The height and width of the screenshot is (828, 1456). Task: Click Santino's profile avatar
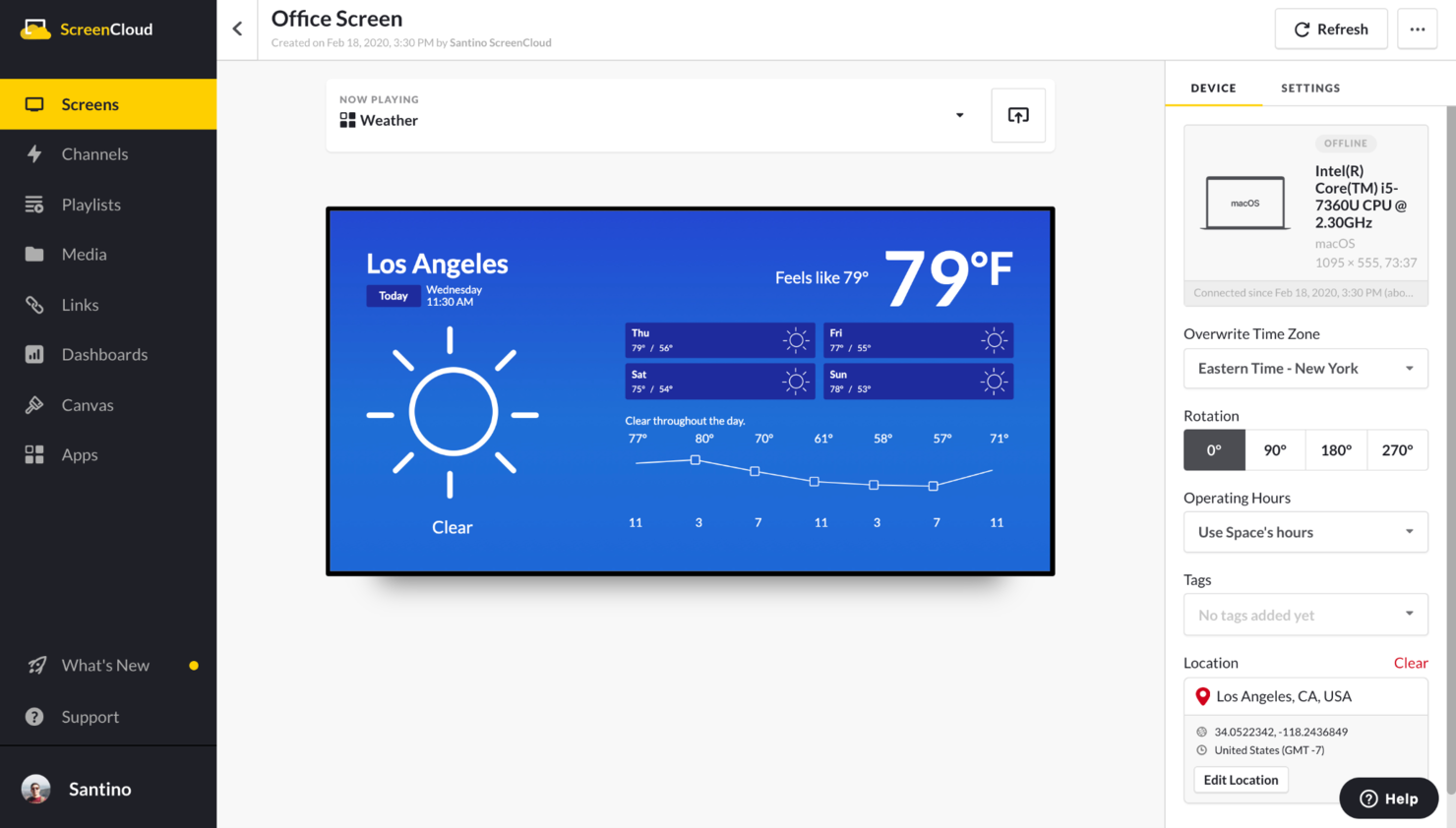[36, 789]
